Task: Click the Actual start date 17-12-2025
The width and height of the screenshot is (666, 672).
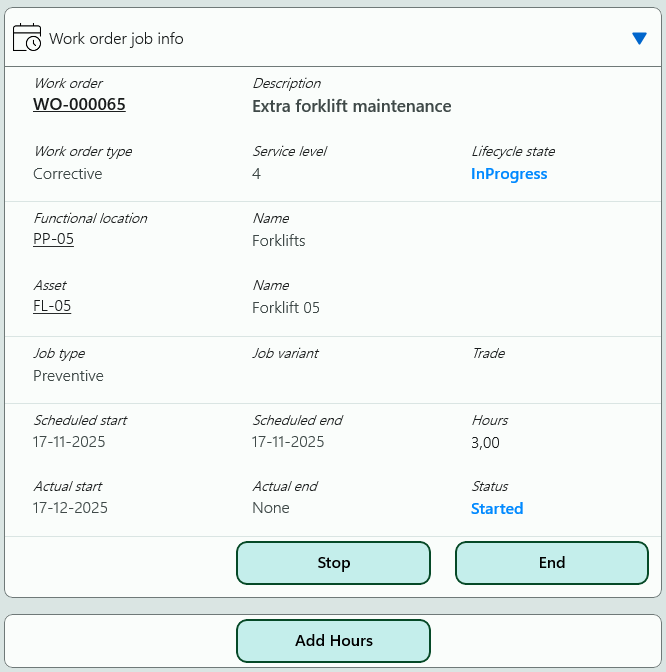Action: (x=70, y=508)
